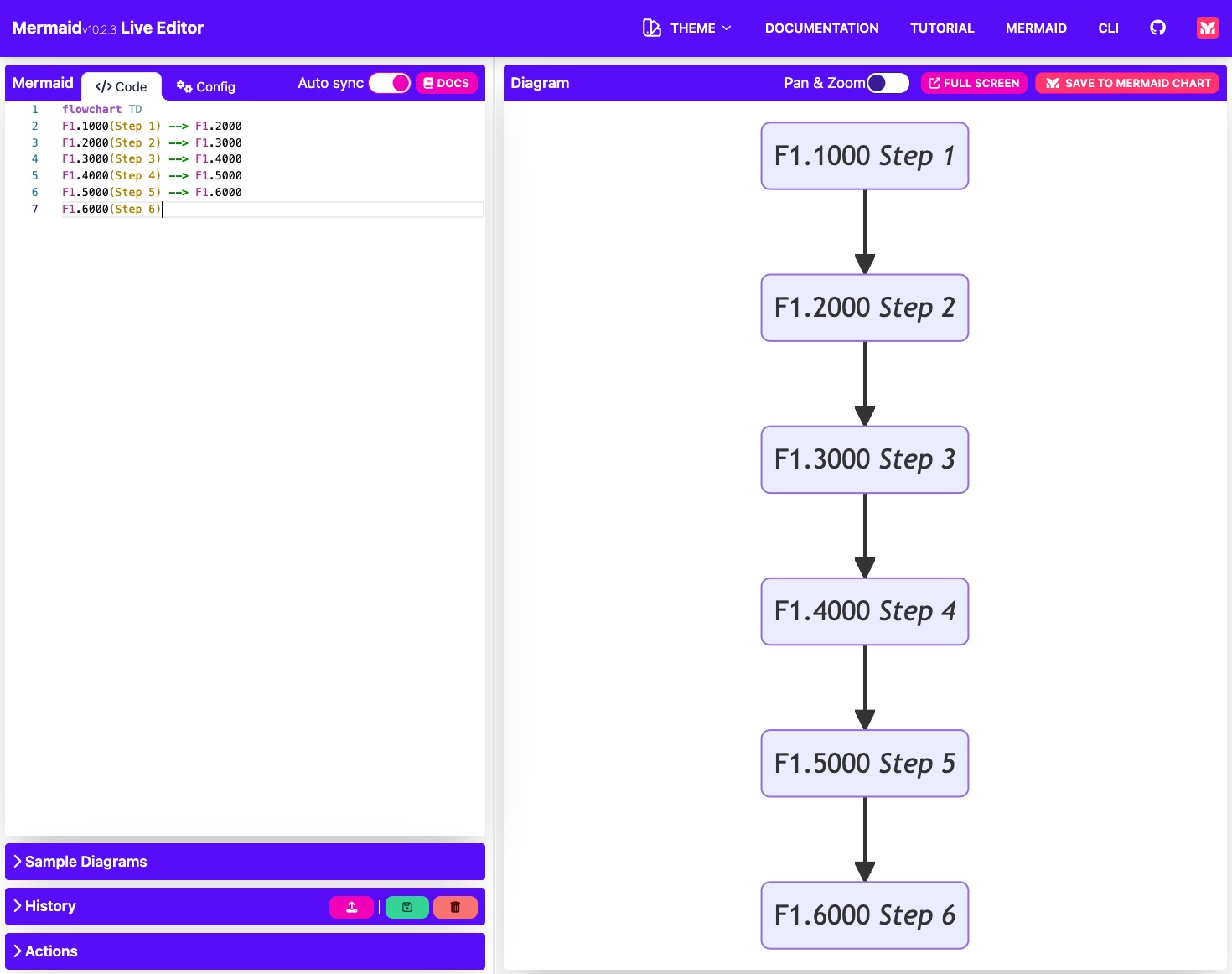Image resolution: width=1232 pixels, height=974 pixels.
Task: Click SAVE TO MERMAID CHART button
Action: (x=1127, y=83)
